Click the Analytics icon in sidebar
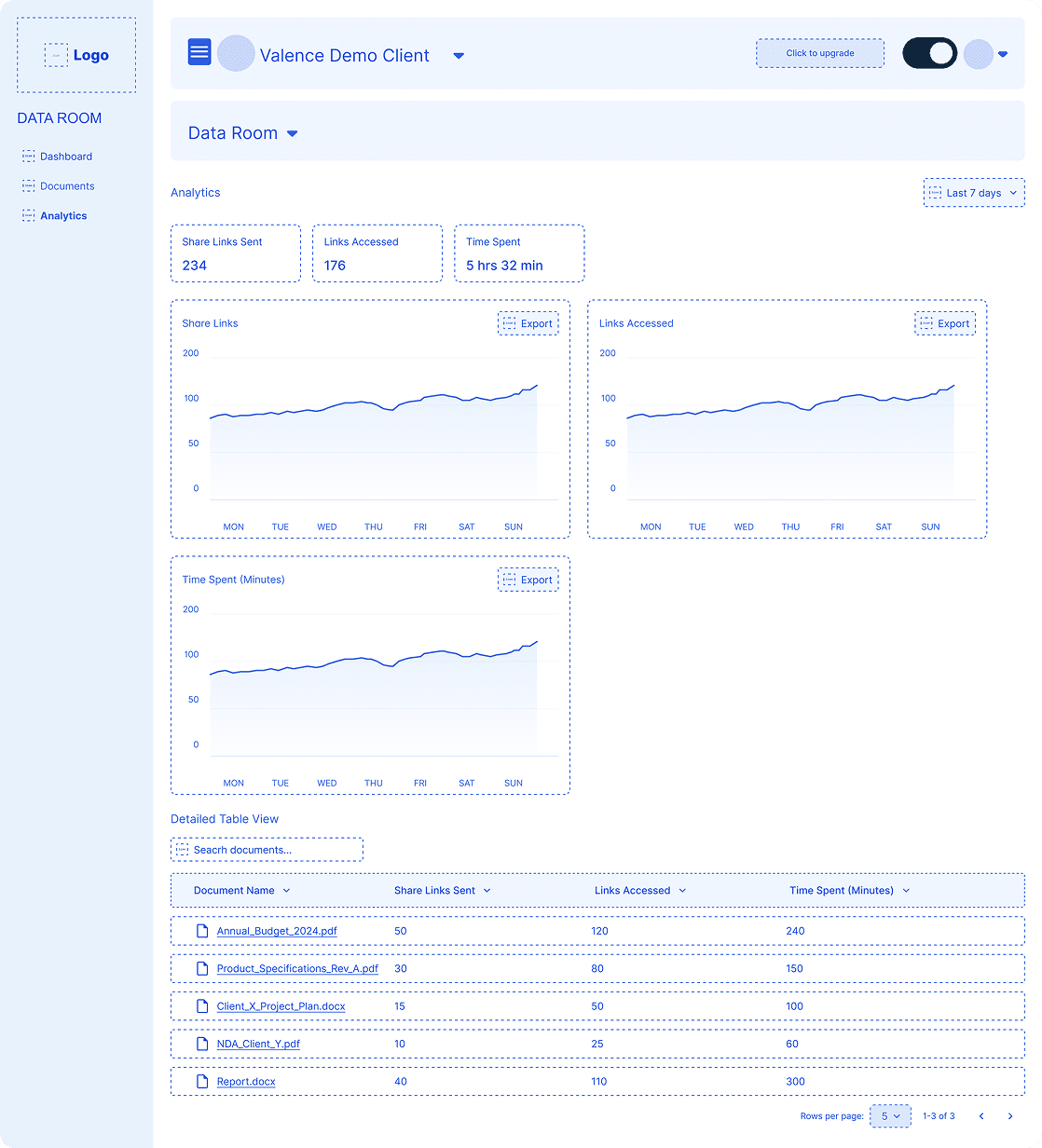This screenshot has width=1042, height=1148. [27, 215]
